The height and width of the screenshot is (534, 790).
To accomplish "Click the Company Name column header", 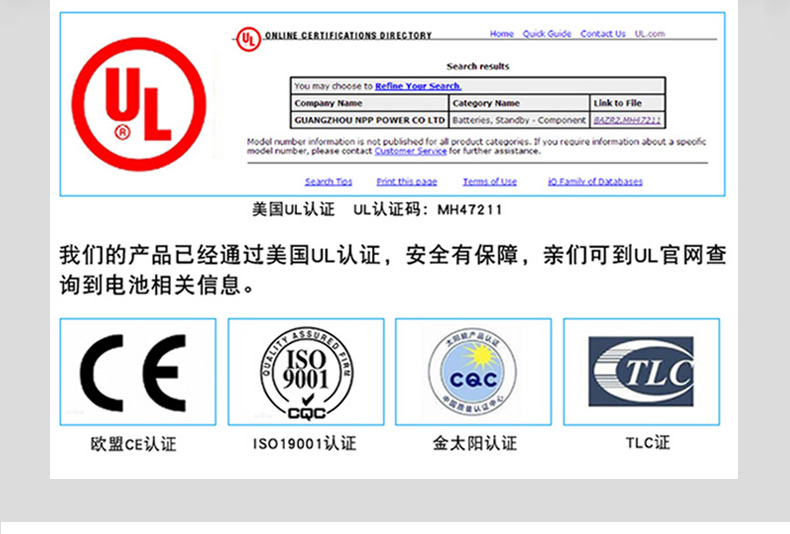I will (x=369, y=103).
